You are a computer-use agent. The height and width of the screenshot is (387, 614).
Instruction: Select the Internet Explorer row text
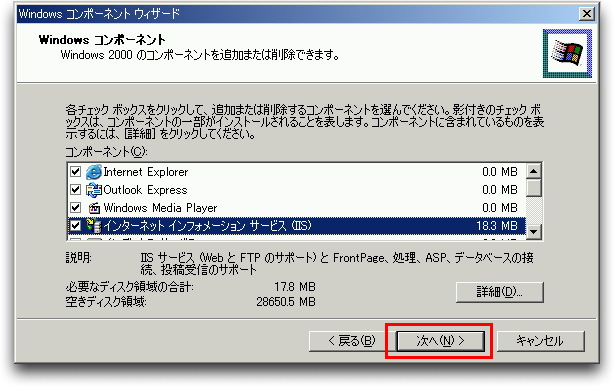coord(146,172)
